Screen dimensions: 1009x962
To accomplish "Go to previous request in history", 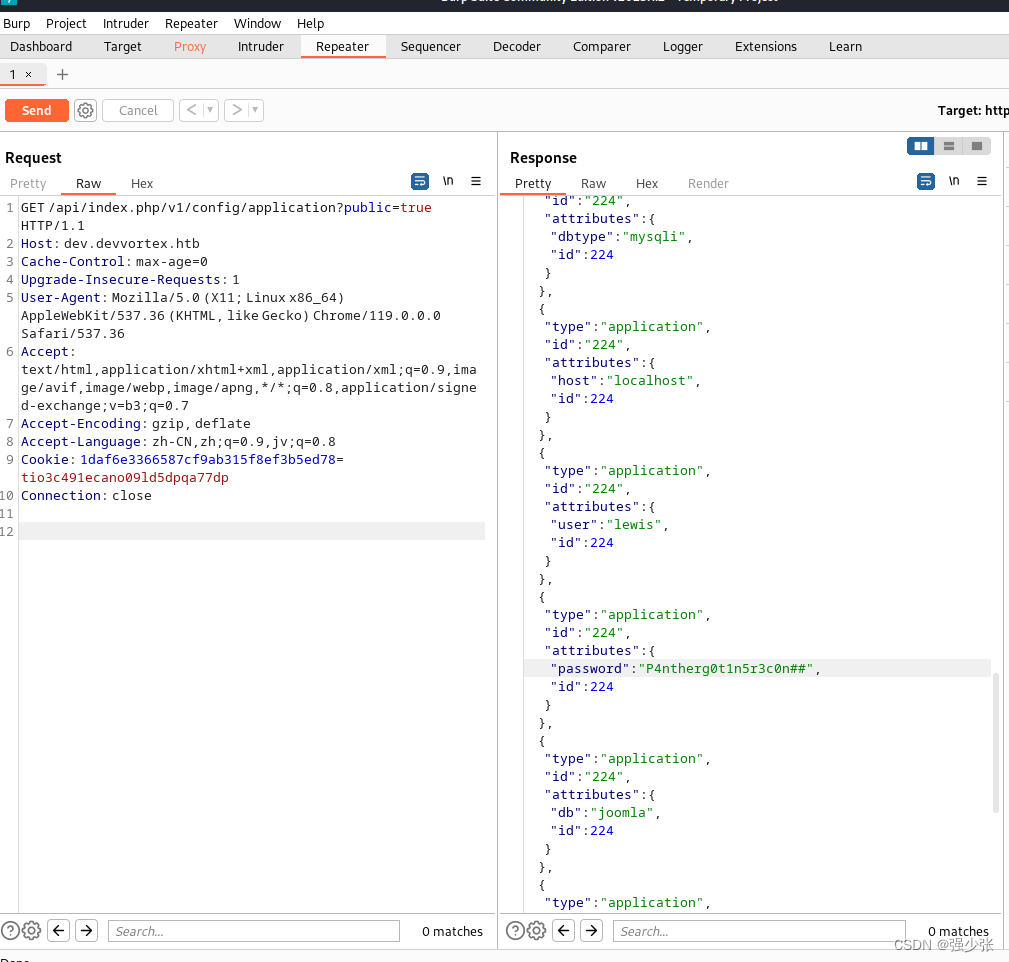I will [x=191, y=110].
